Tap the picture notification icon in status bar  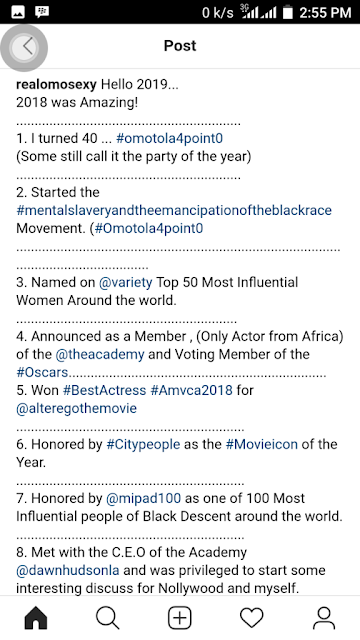[18, 12]
